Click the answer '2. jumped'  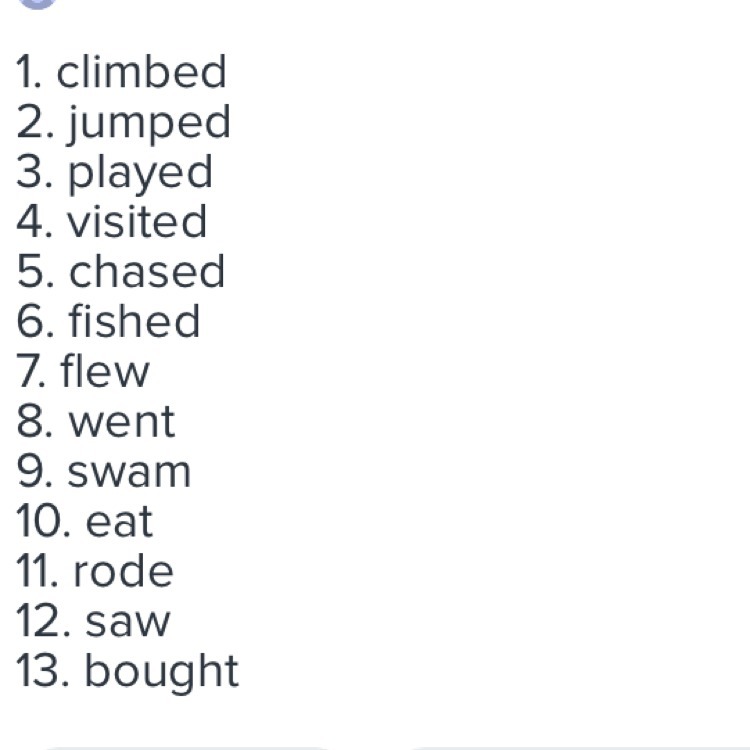pyautogui.click(x=124, y=123)
